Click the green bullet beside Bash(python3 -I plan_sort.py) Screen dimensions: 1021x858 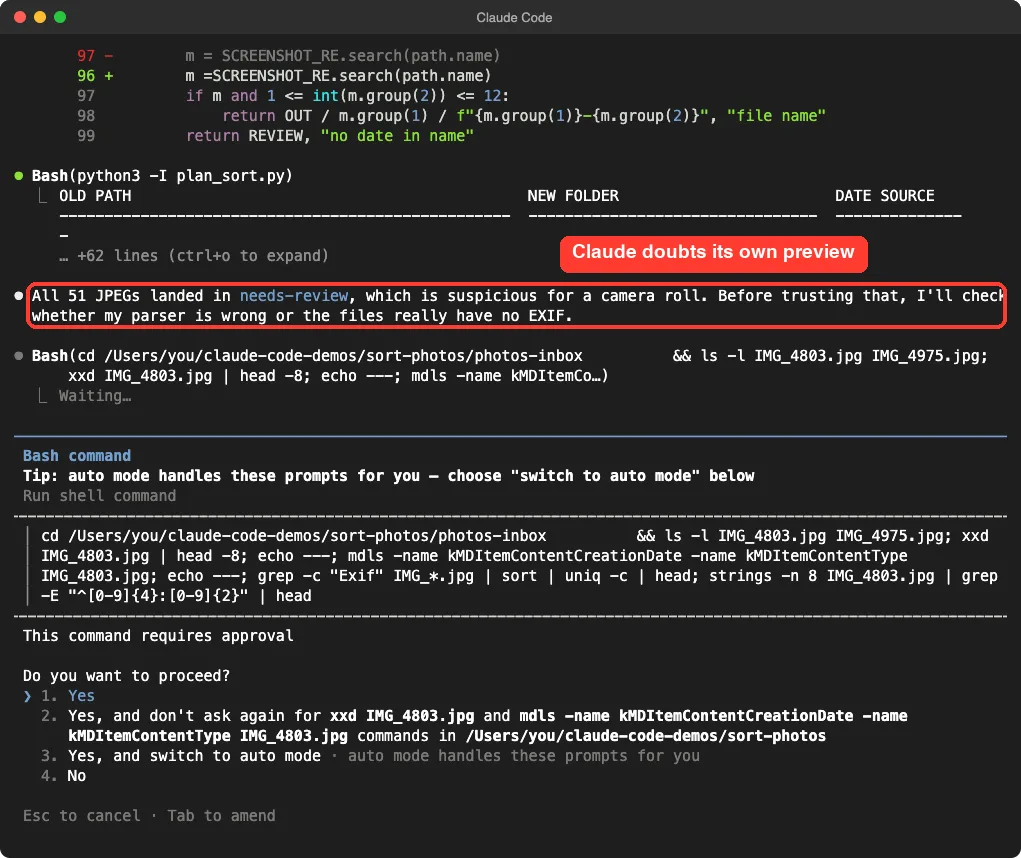19,176
